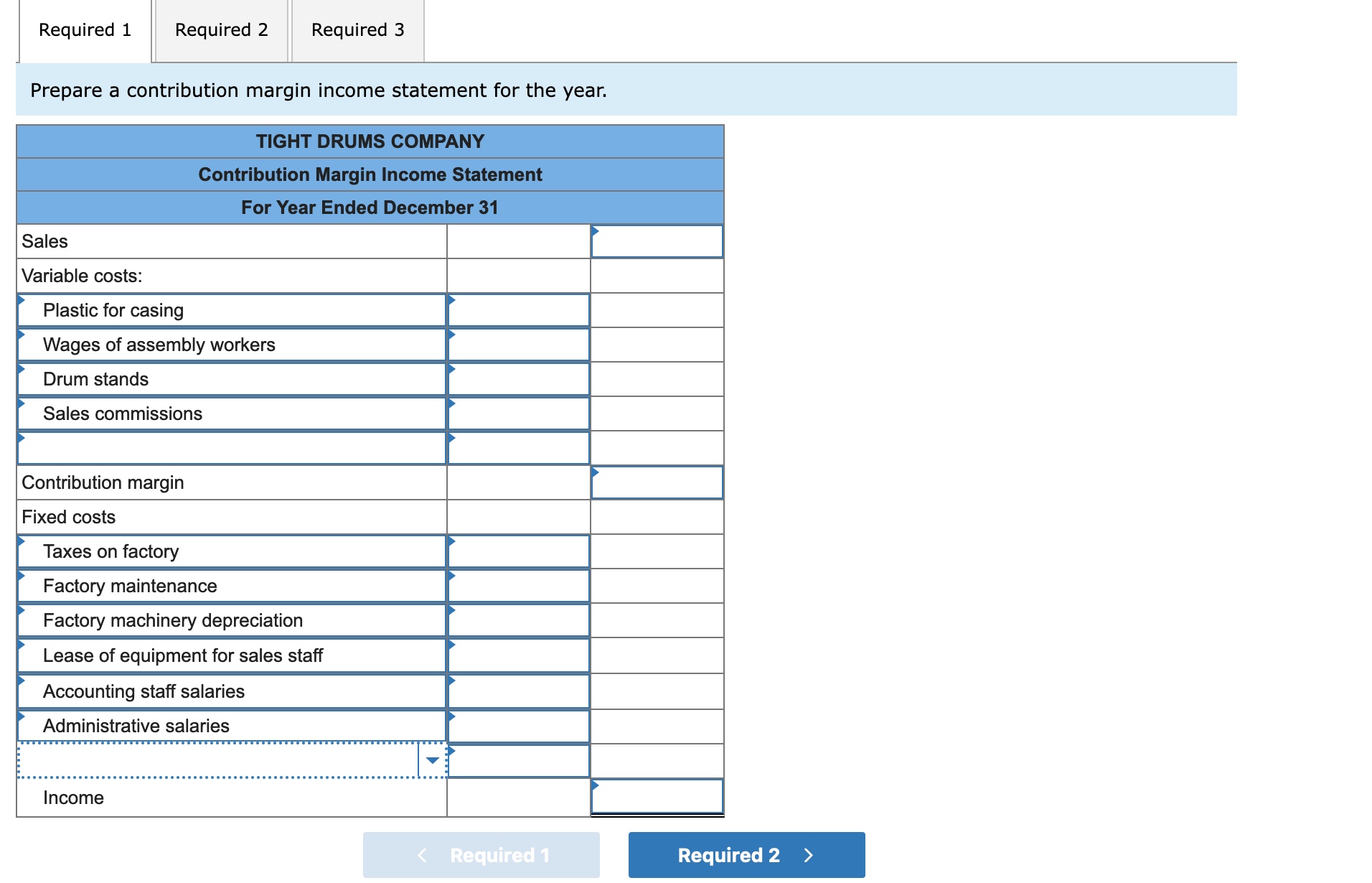Click amount field for Sales commissions
The width and height of the screenshot is (1372, 883).
518,414
